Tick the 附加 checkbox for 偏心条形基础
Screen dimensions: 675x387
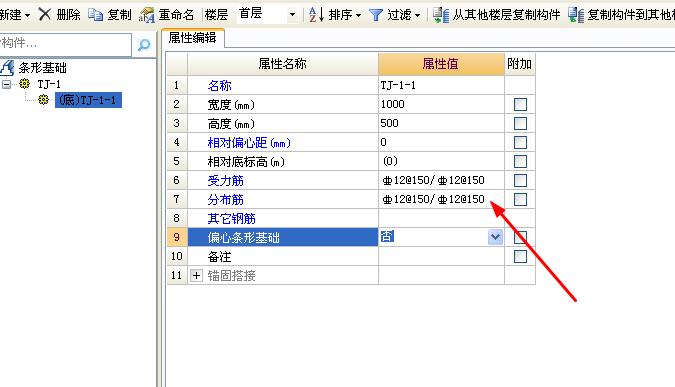click(x=520, y=237)
